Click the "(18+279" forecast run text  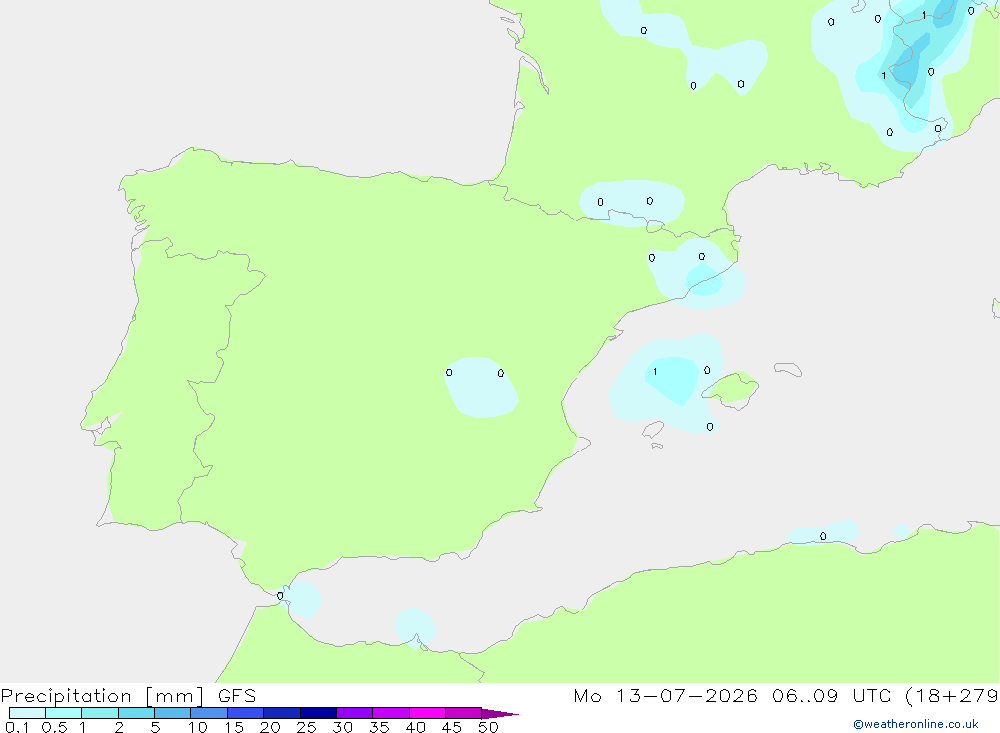click(x=952, y=696)
